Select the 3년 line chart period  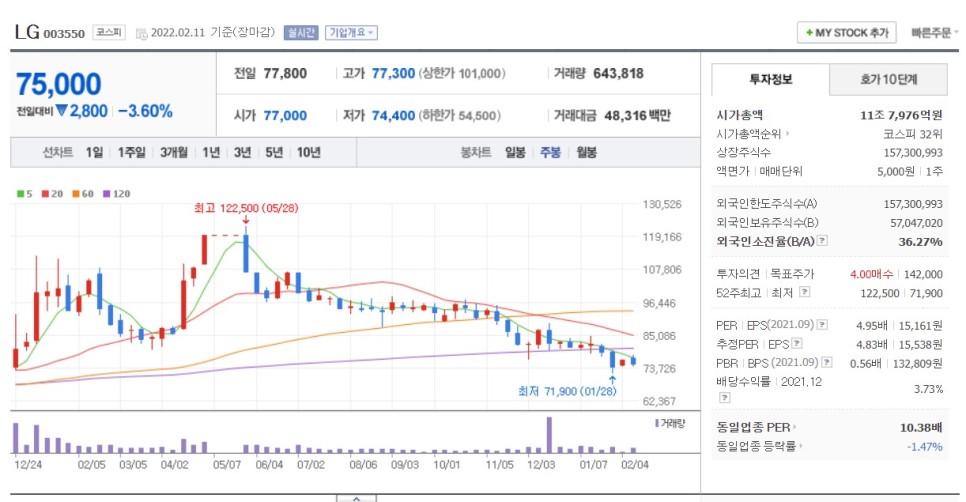(242, 152)
